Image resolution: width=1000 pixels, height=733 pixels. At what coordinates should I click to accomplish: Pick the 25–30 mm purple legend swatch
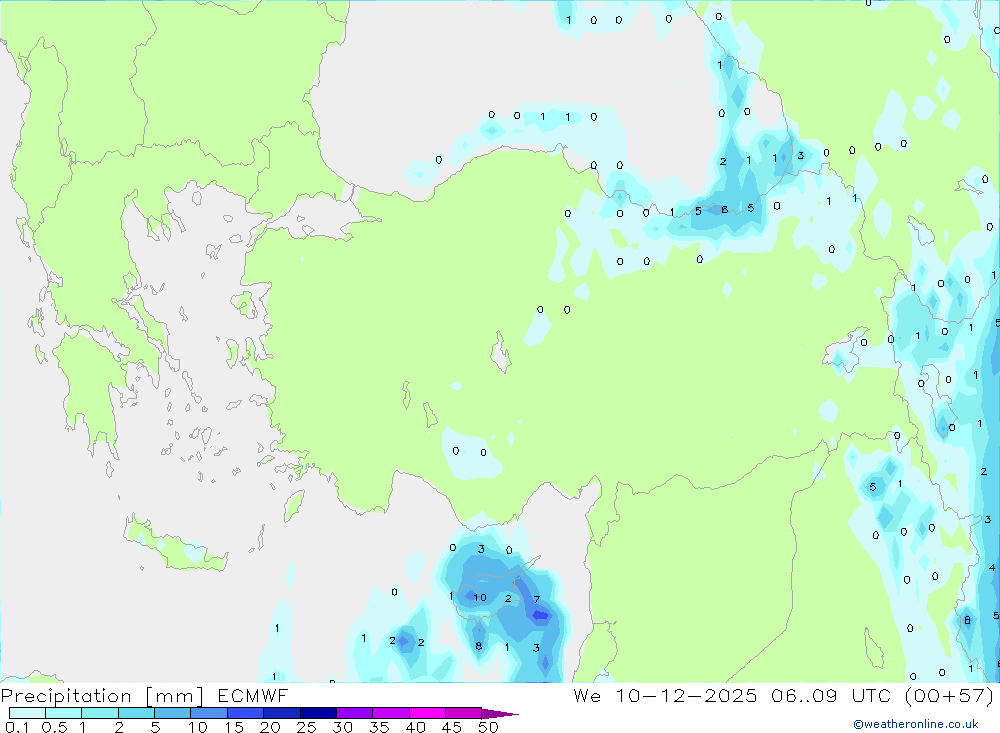(x=318, y=713)
